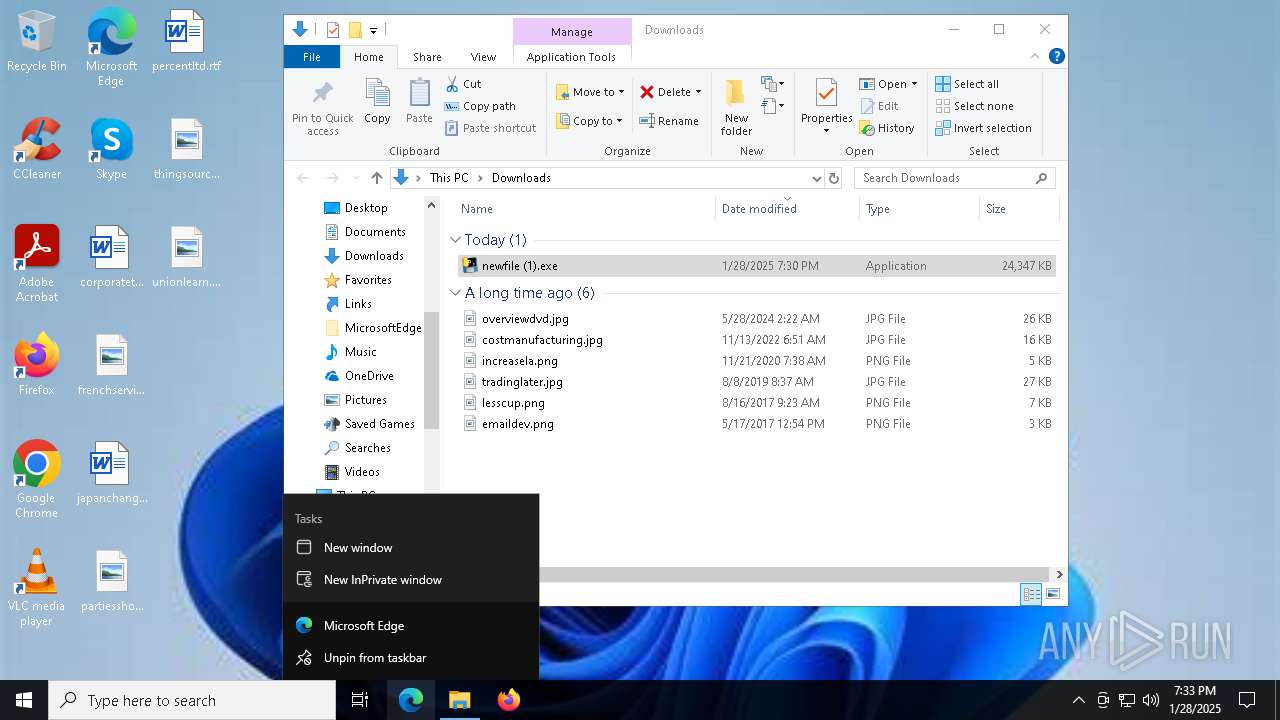Open Task View on taskbar

360,700
